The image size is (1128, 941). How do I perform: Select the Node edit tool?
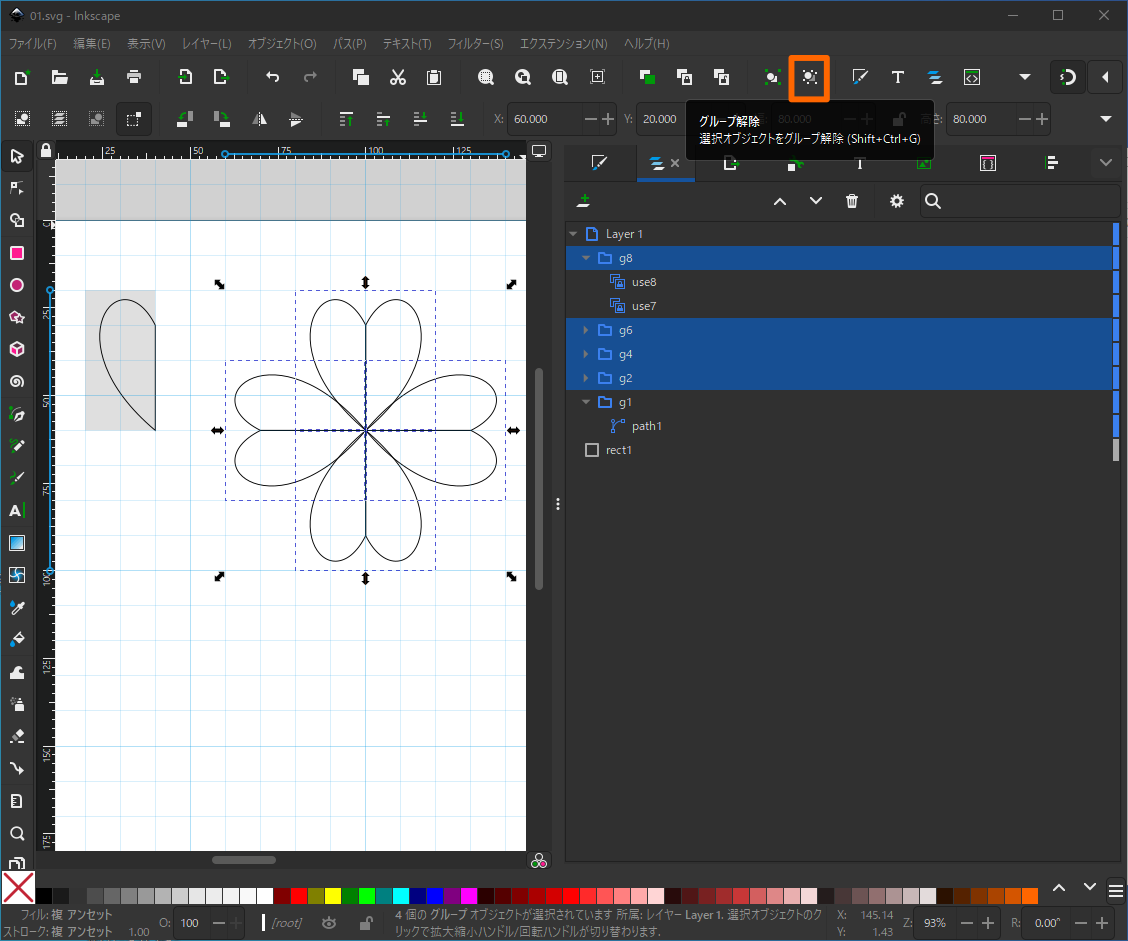[x=17, y=188]
